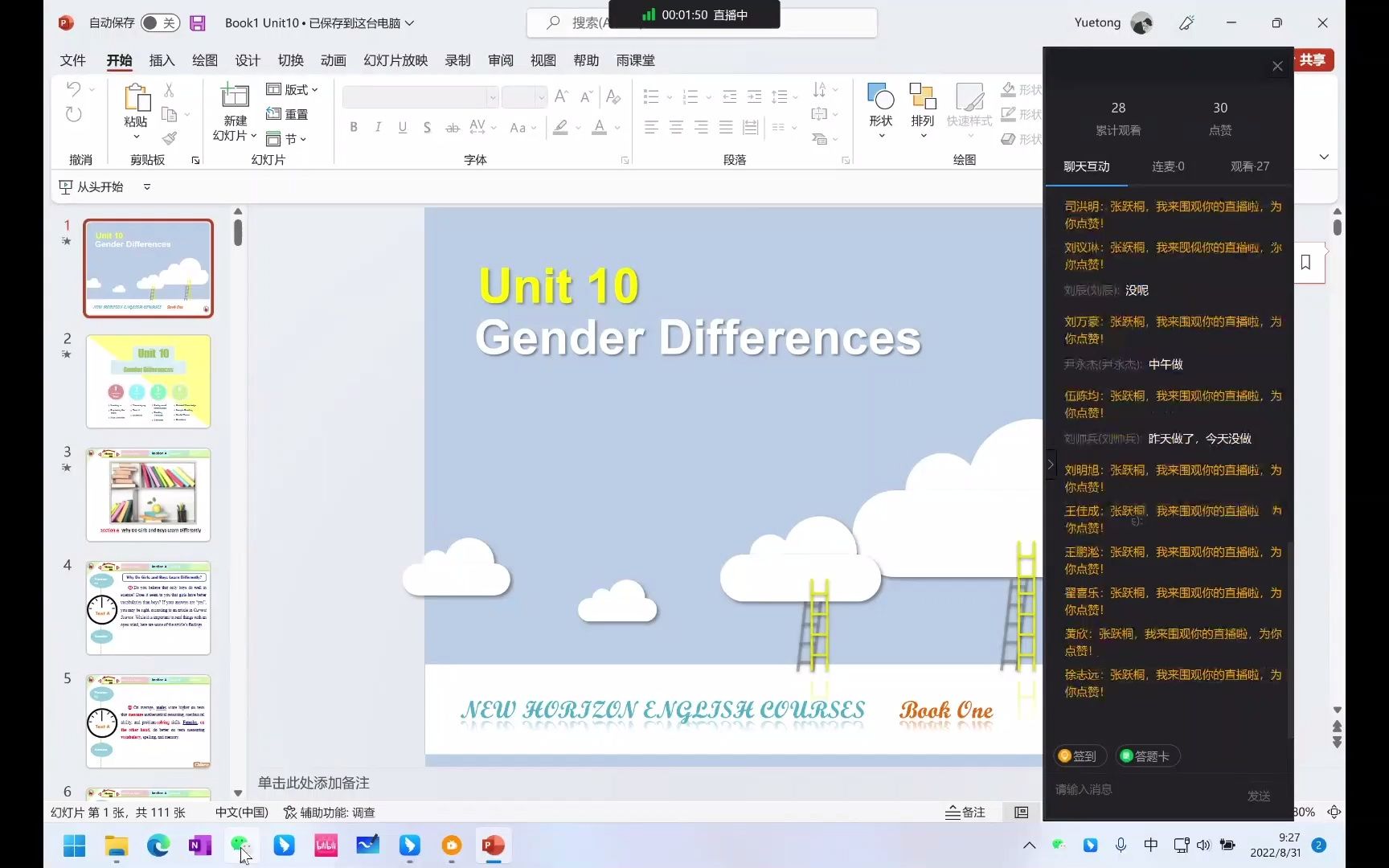
Task: Click the 答题卡 answer card button
Action: tap(1147, 755)
